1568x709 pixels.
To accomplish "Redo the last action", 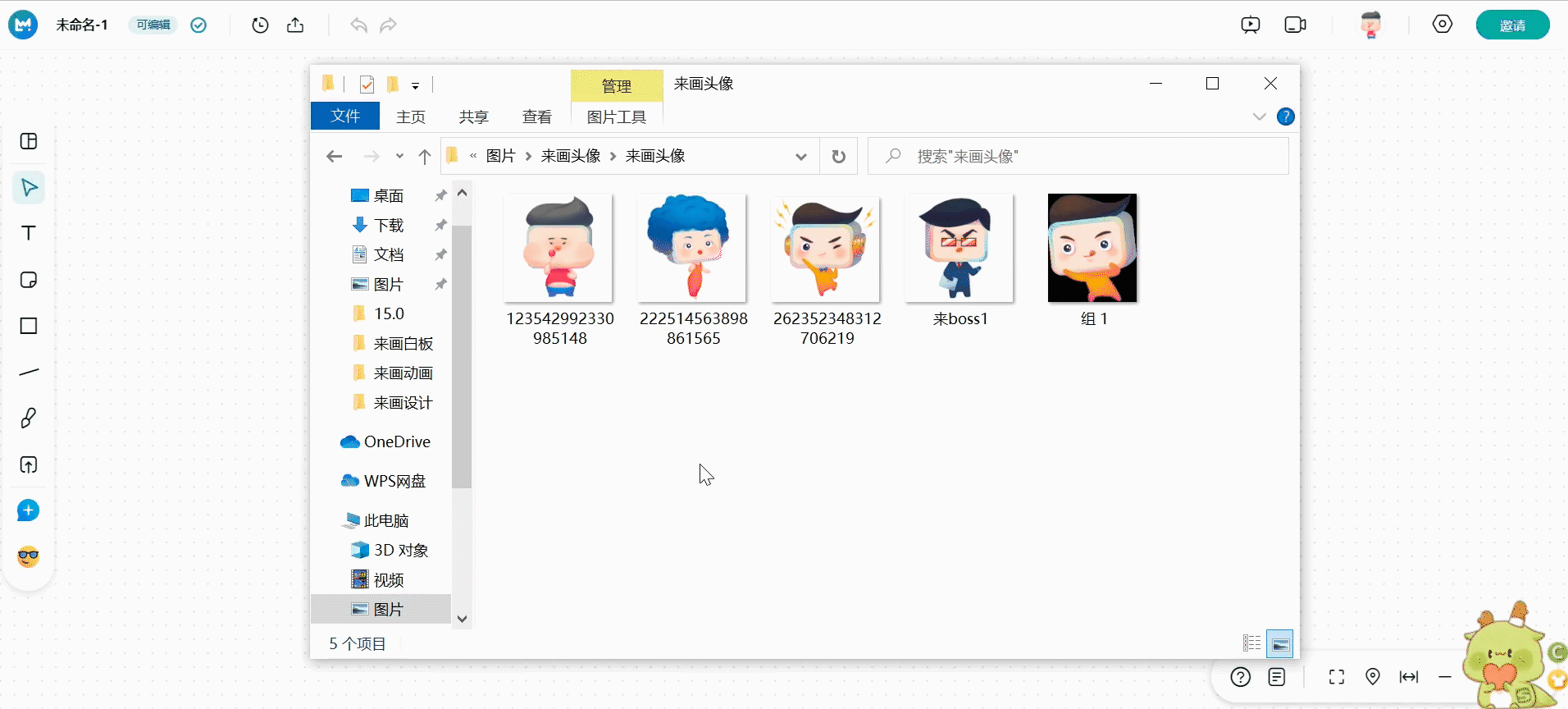I will coord(389,25).
